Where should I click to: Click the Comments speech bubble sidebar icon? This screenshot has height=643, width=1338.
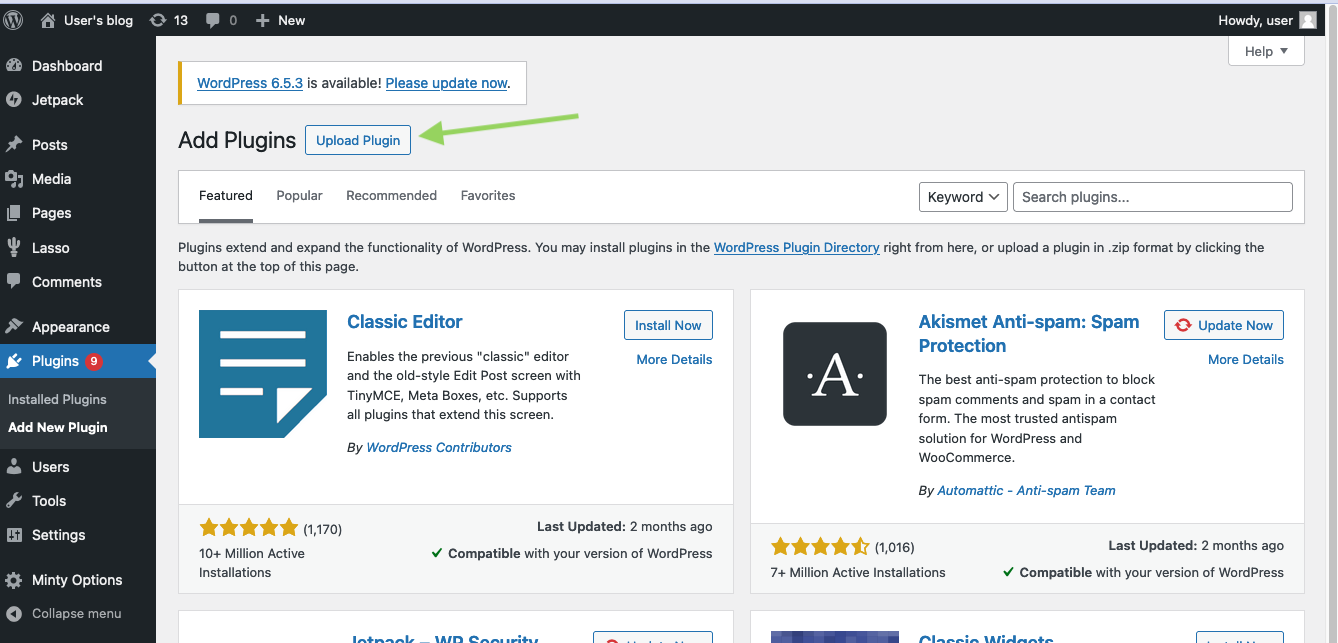tap(14, 282)
